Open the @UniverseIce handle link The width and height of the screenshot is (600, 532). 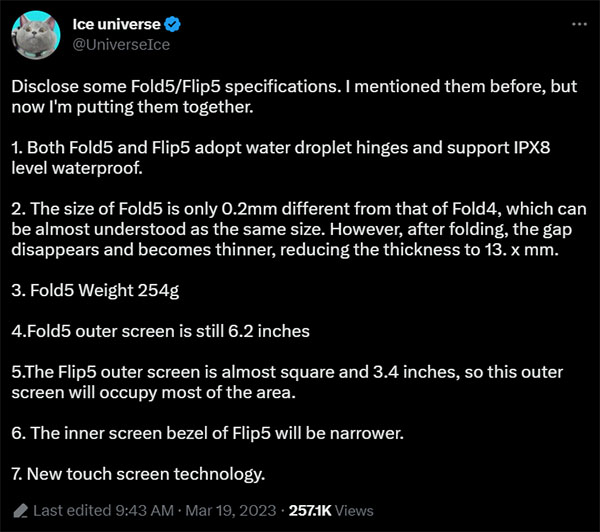(123, 46)
